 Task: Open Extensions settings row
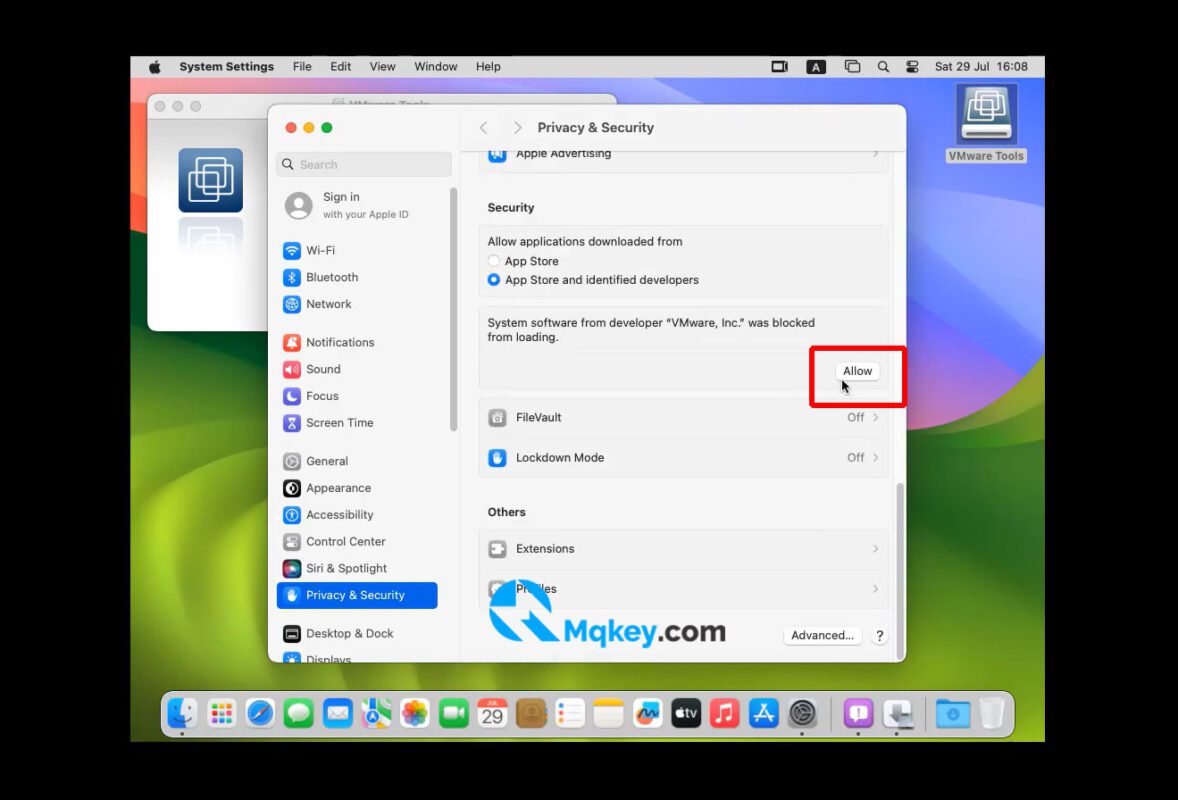(x=683, y=549)
